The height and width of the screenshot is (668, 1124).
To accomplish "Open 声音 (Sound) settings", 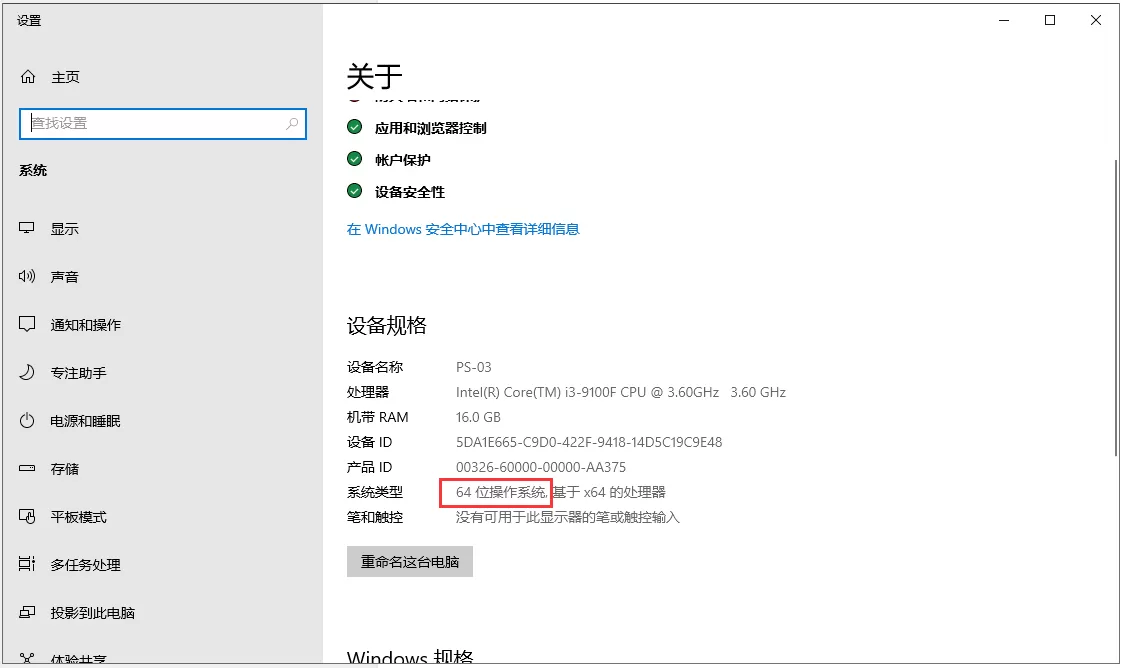I will (x=65, y=276).
